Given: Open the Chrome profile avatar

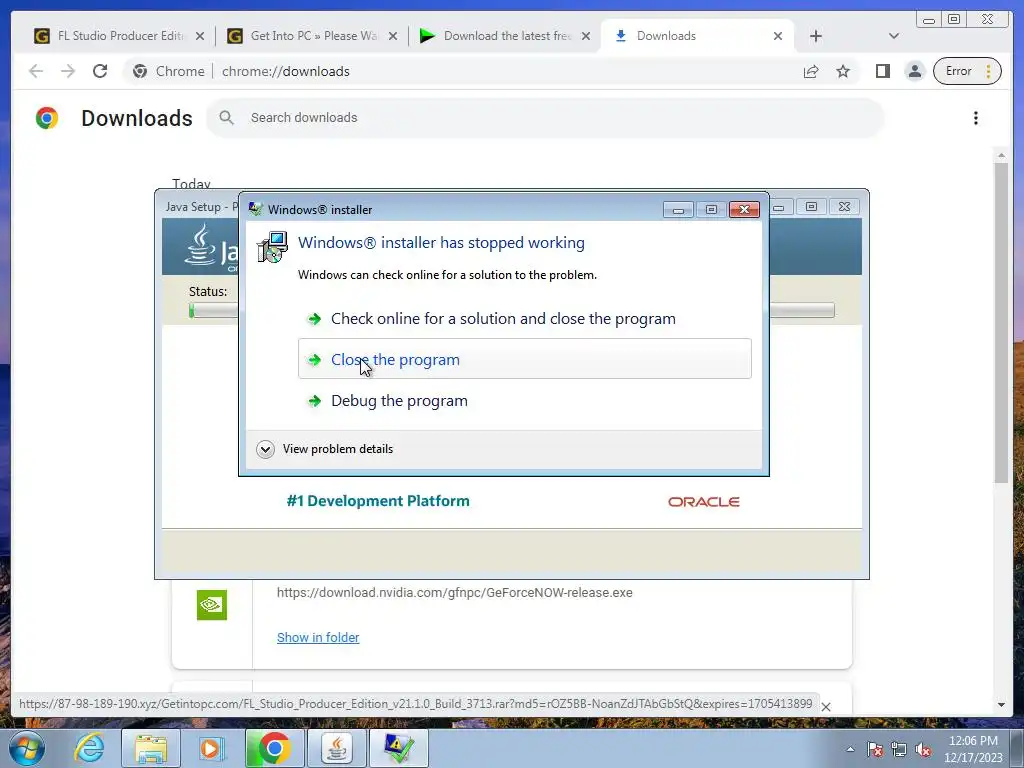Looking at the screenshot, I should pyautogui.click(x=915, y=71).
